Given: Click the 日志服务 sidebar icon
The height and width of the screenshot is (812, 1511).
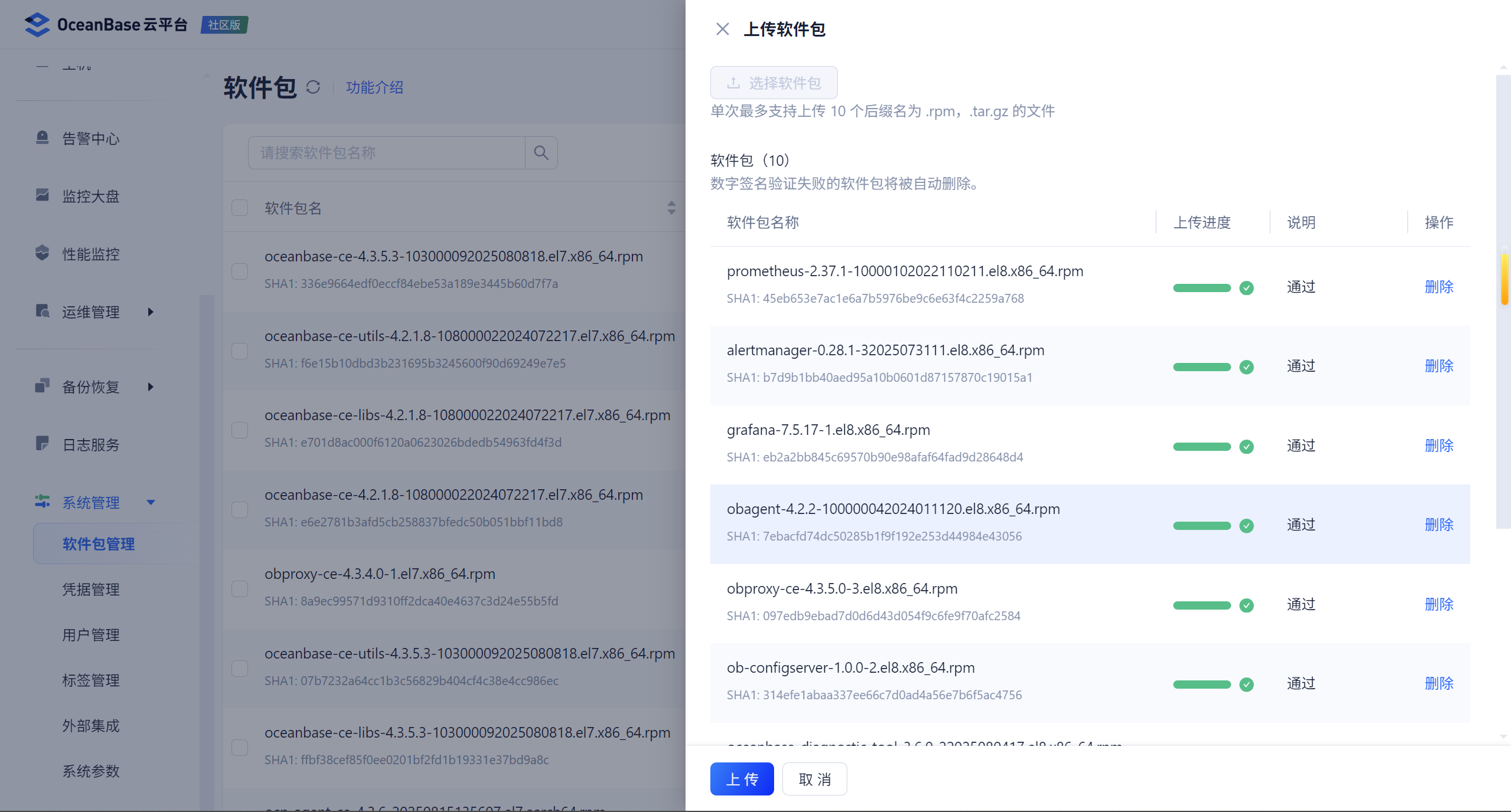Looking at the screenshot, I should 42,444.
